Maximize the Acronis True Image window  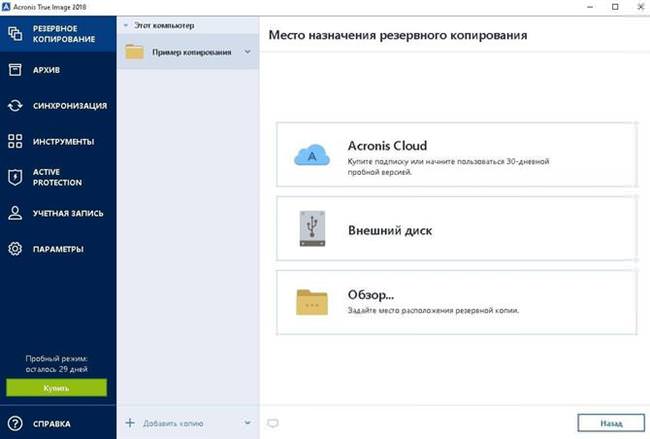[x=615, y=7]
